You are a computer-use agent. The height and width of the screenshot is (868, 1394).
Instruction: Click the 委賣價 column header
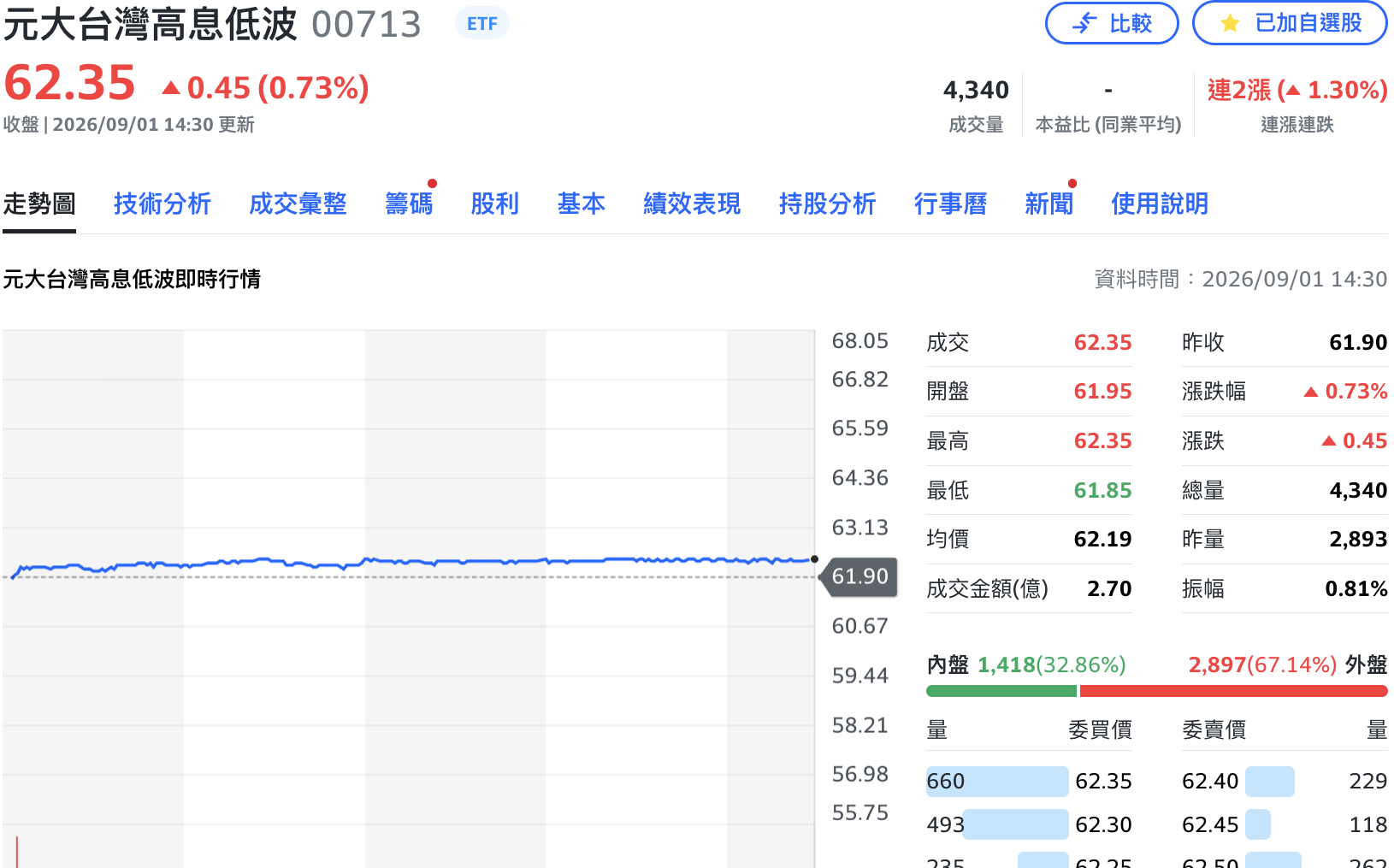coord(1214,730)
